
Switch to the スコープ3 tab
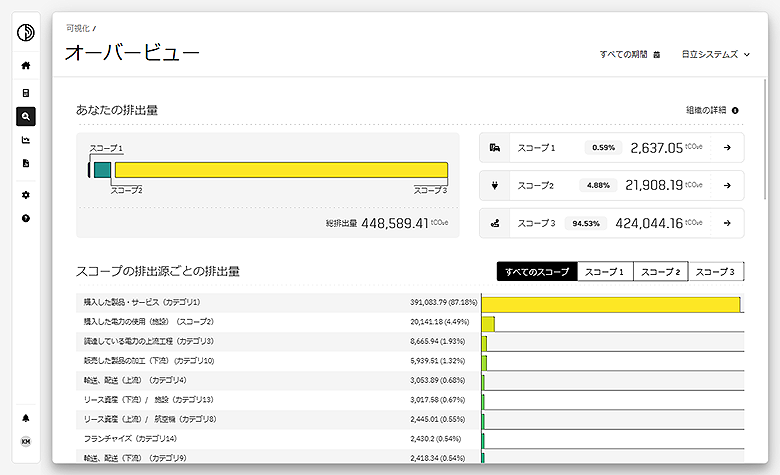tap(716, 272)
